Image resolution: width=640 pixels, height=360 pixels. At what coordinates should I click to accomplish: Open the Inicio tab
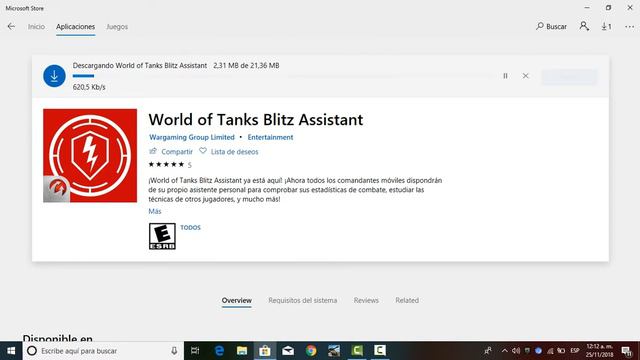tap(36, 27)
